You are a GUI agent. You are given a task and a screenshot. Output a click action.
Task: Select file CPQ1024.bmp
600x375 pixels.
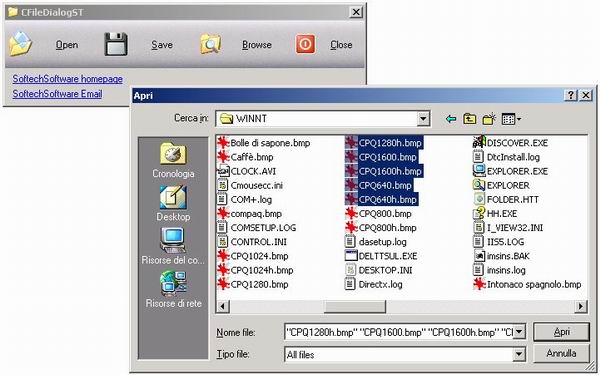tap(253, 256)
